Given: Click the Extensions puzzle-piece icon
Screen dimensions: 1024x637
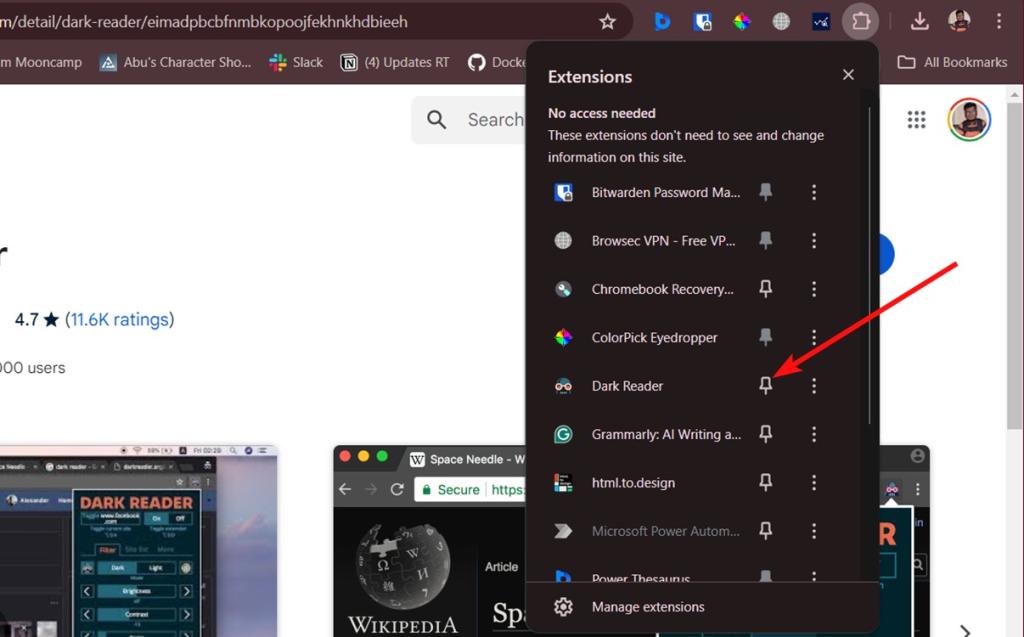Looking at the screenshot, I should coord(861,21).
